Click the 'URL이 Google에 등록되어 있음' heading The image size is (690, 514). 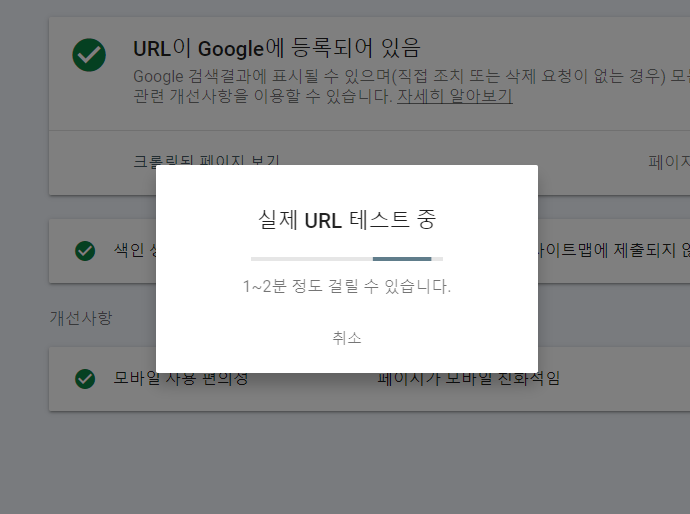tap(277, 48)
